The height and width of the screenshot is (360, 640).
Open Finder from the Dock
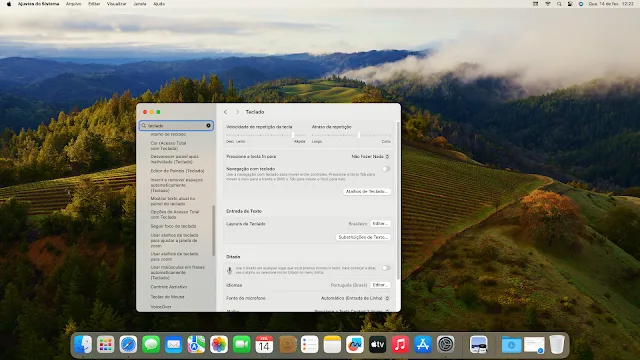point(83,344)
